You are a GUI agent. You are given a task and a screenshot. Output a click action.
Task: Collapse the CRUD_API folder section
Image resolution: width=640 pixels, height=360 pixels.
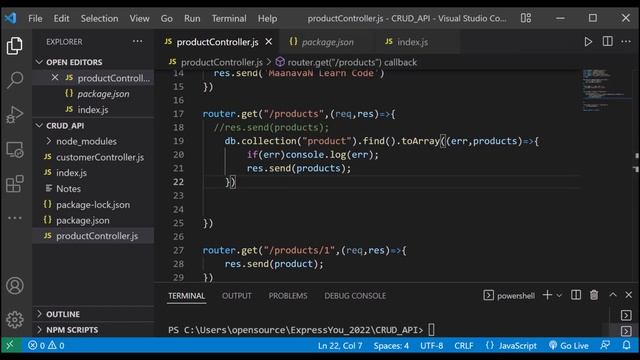65,126
